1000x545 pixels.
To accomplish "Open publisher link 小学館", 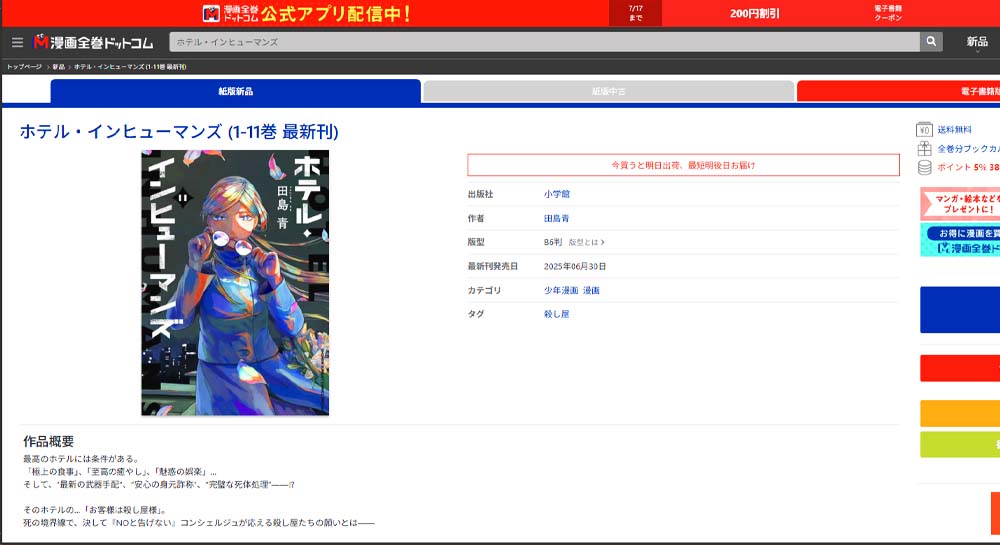I will tap(557, 194).
